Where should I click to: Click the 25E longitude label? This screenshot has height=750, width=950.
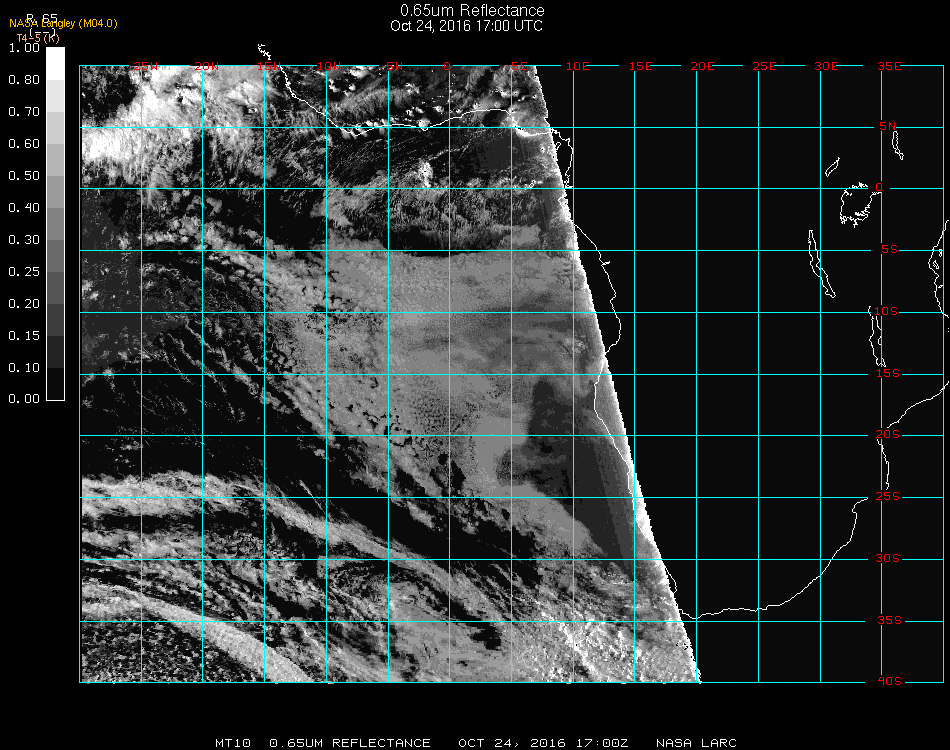(764, 66)
